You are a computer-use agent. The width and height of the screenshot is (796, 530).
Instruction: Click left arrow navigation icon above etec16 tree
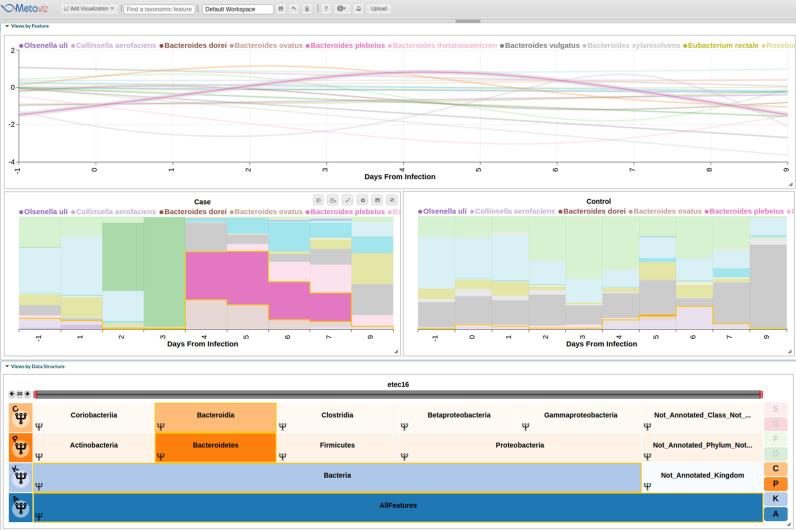click(x=12, y=394)
